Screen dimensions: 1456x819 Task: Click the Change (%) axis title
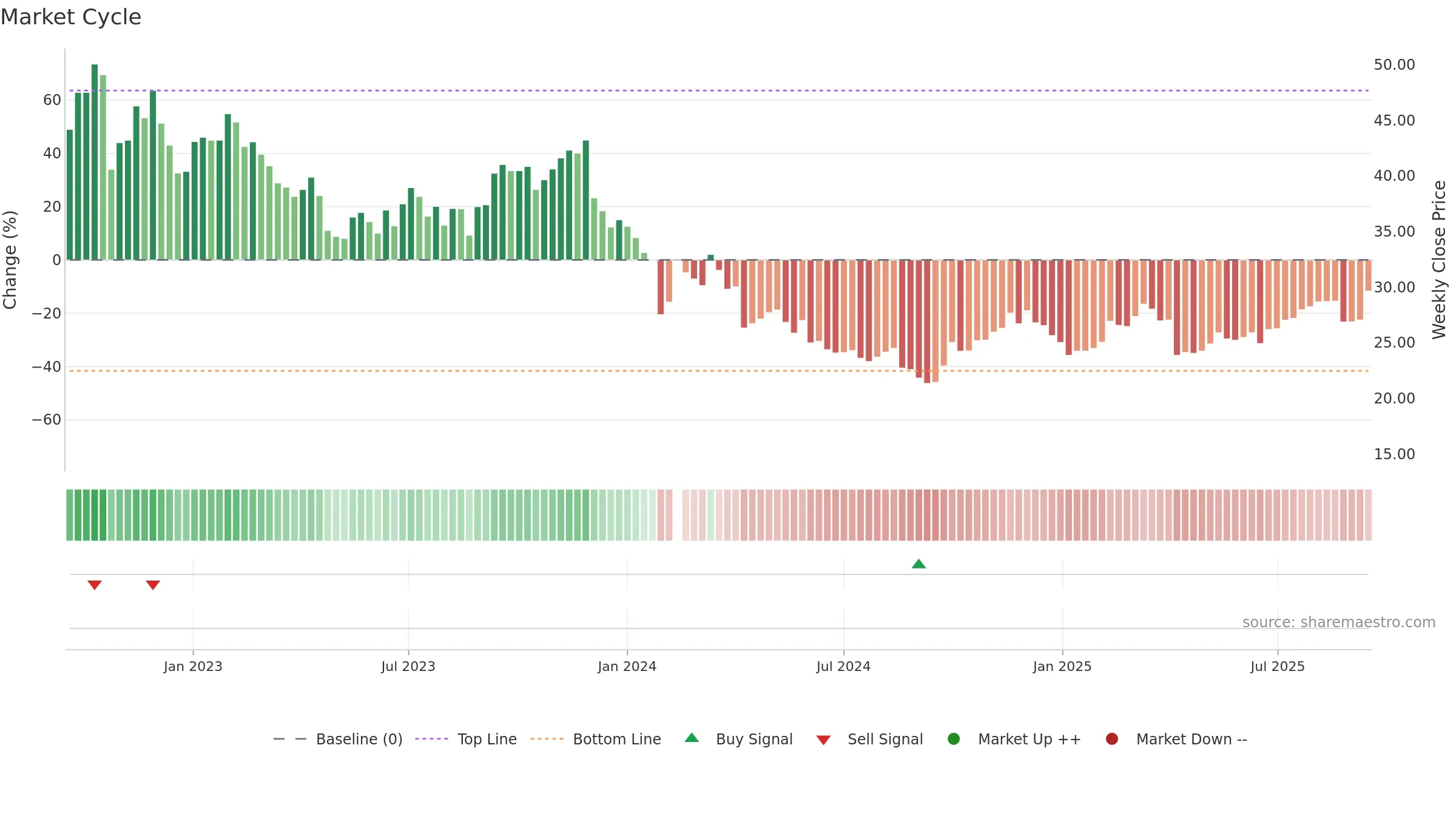click(10, 260)
